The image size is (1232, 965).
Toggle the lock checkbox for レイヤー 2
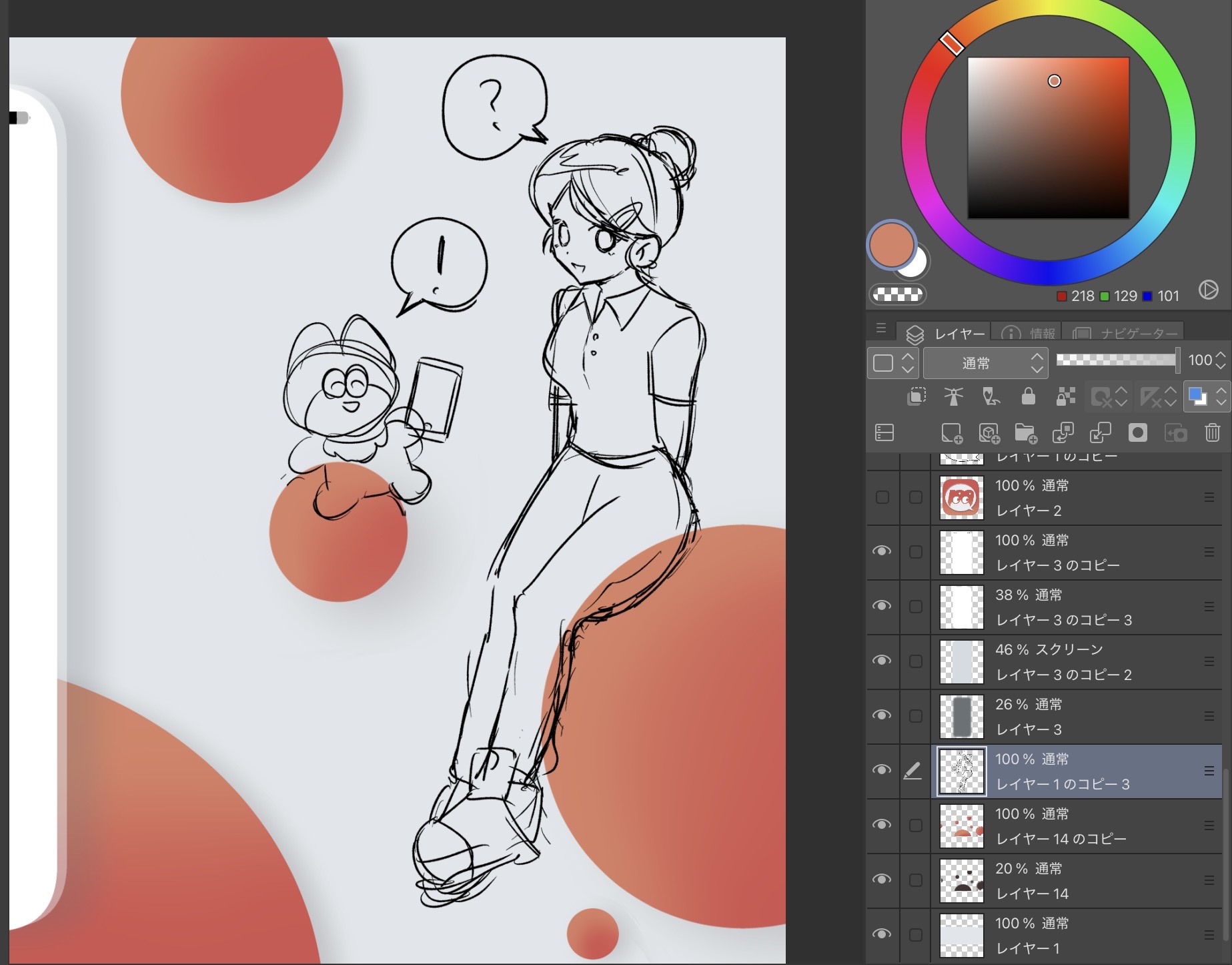pyautogui.click(x=916, y=497)
